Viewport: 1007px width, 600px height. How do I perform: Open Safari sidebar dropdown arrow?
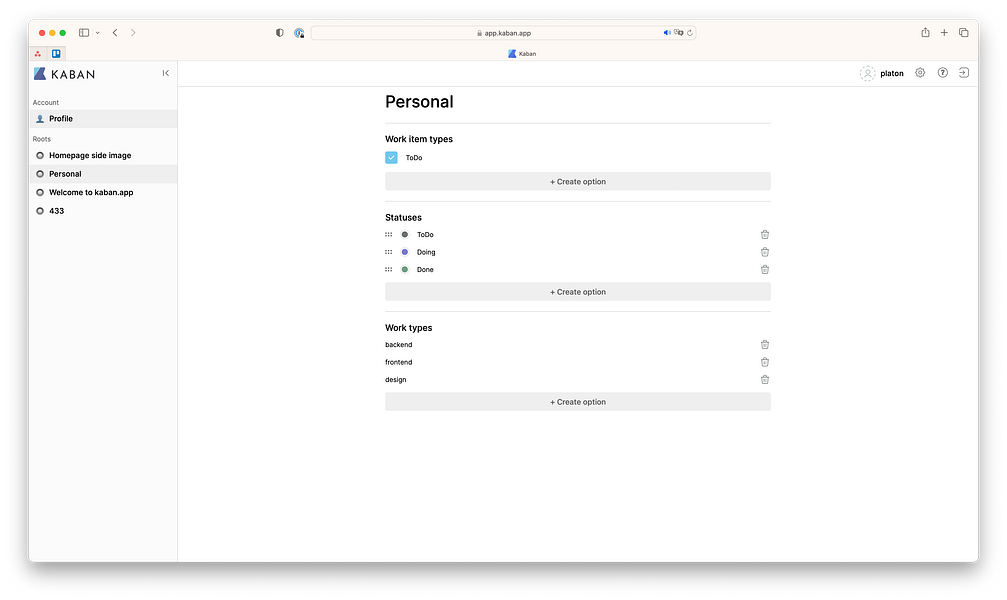(x=98, y=33)
